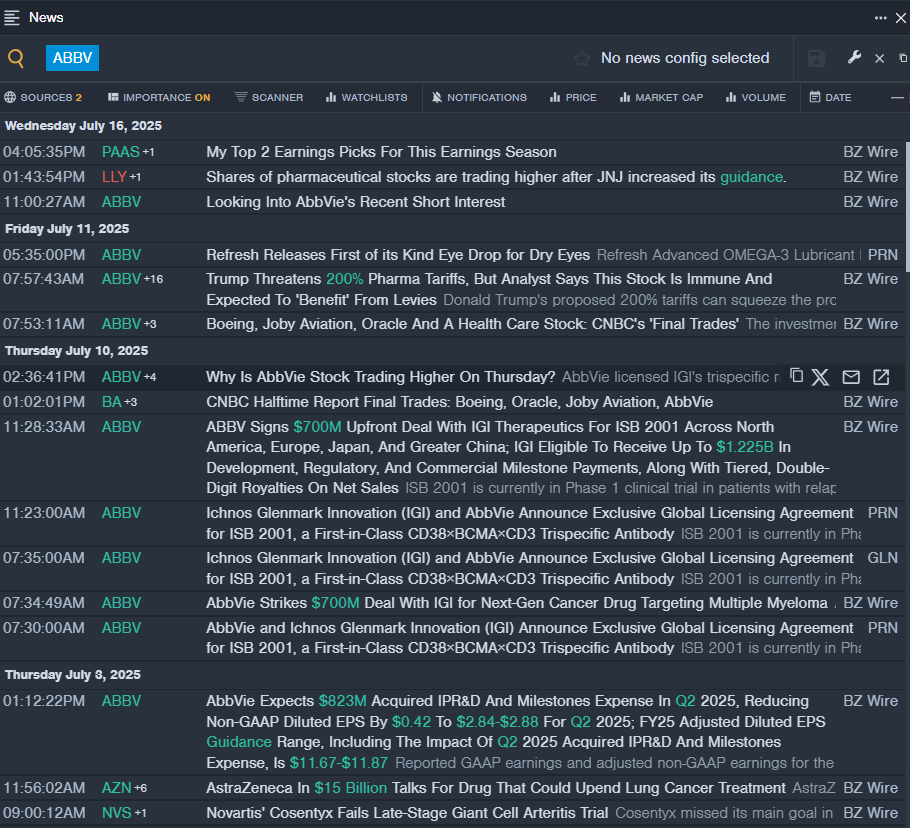The width and height of the screenshot is (910, 828).
Task: Click the 04:05:35PM timestamp
Action: [44, 152]
